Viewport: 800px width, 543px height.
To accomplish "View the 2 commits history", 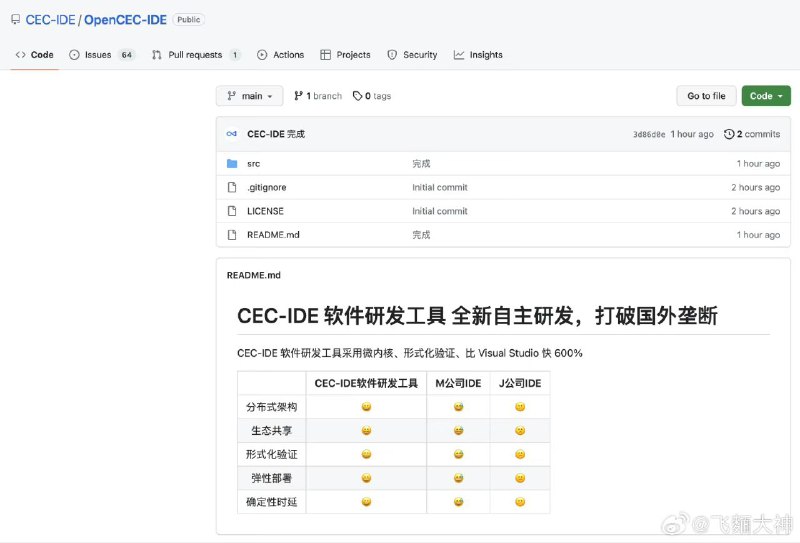I will pos(752,134).
